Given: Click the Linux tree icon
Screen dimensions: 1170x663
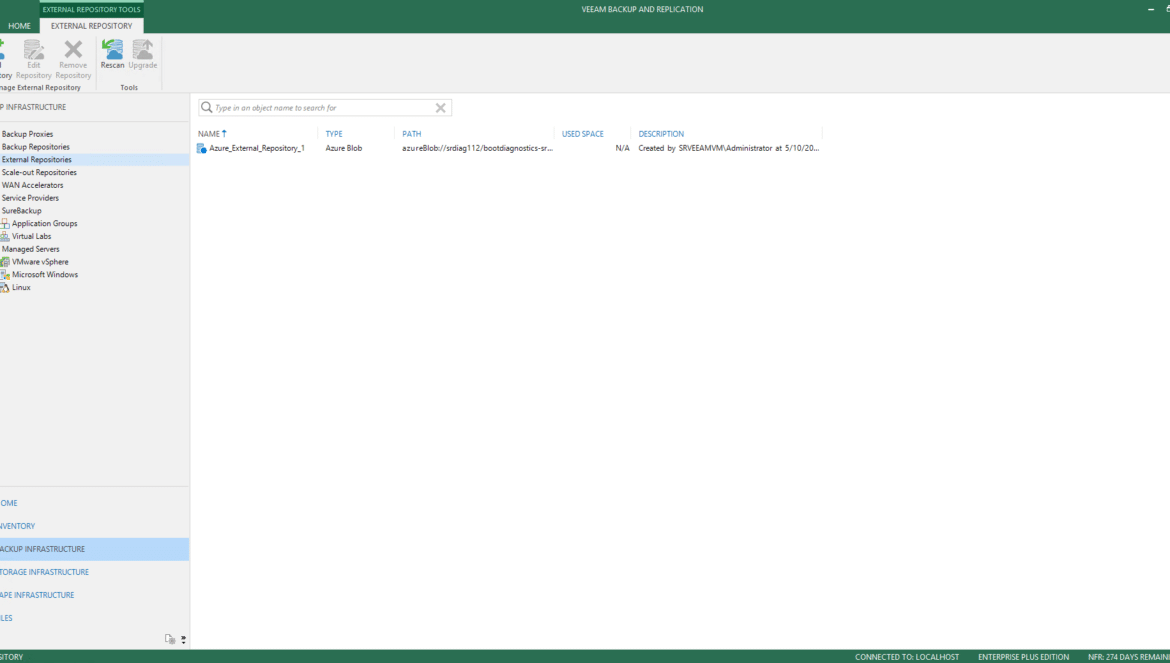Looking at the screenshot, I should [4, 287].
